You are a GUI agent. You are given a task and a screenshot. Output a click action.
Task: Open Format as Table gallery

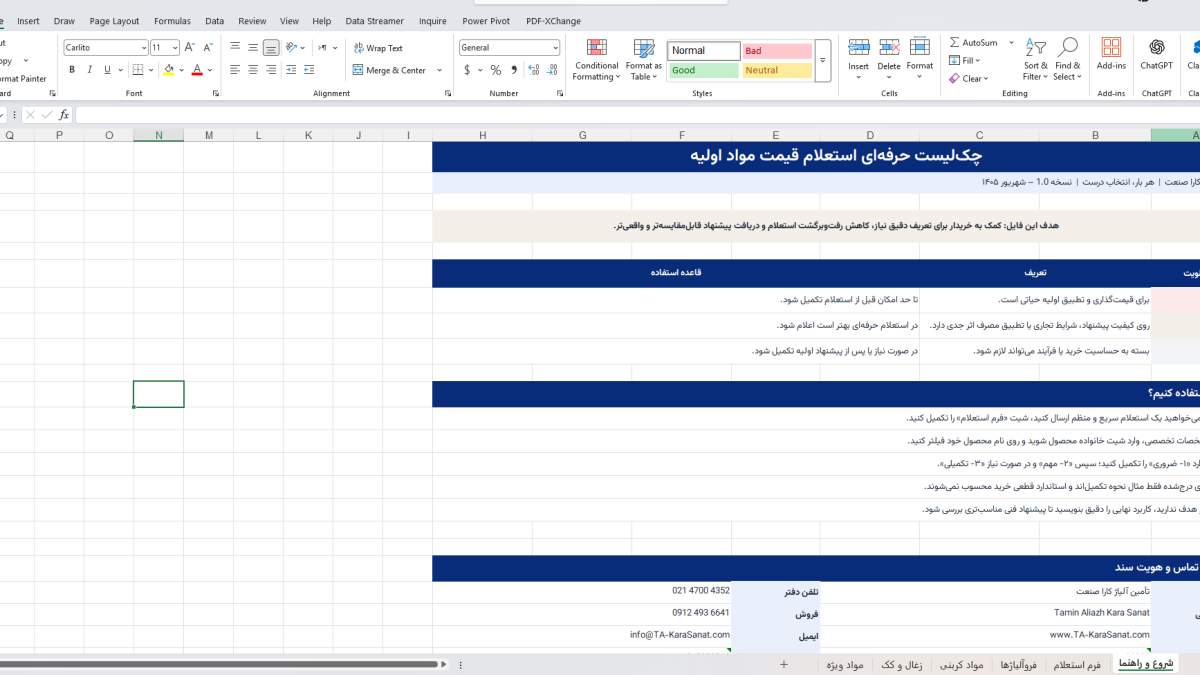644,60
